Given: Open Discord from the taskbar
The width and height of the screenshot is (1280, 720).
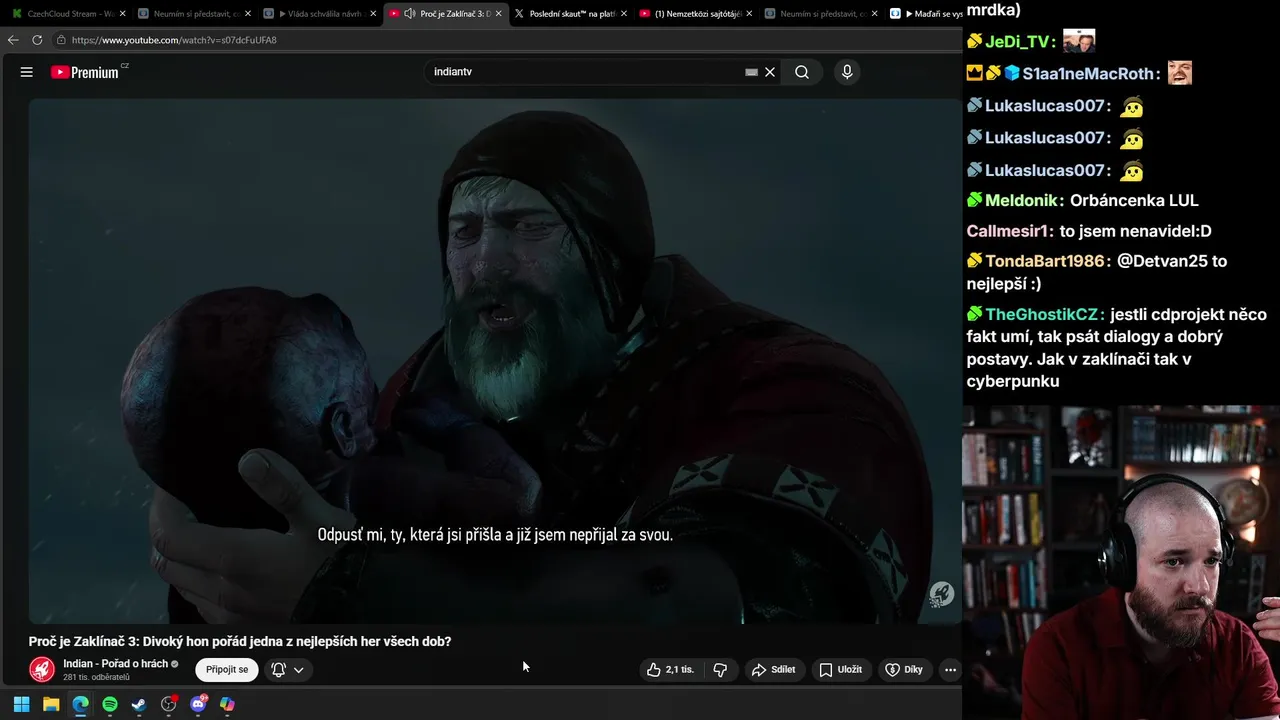Looking at the screenshot, I should coord(198,704).
